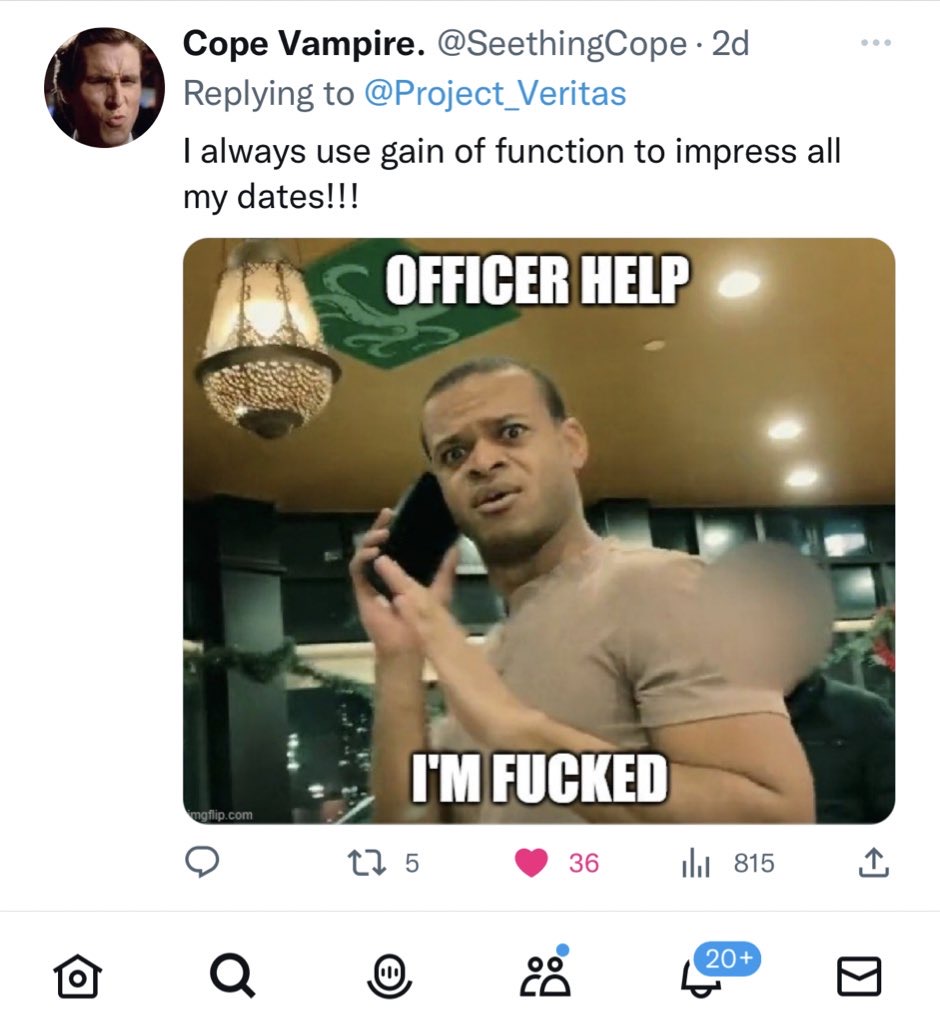Screen dimensions: 940x1024
Task: Click the reply speech bubble icon
Action: point(205,863)
